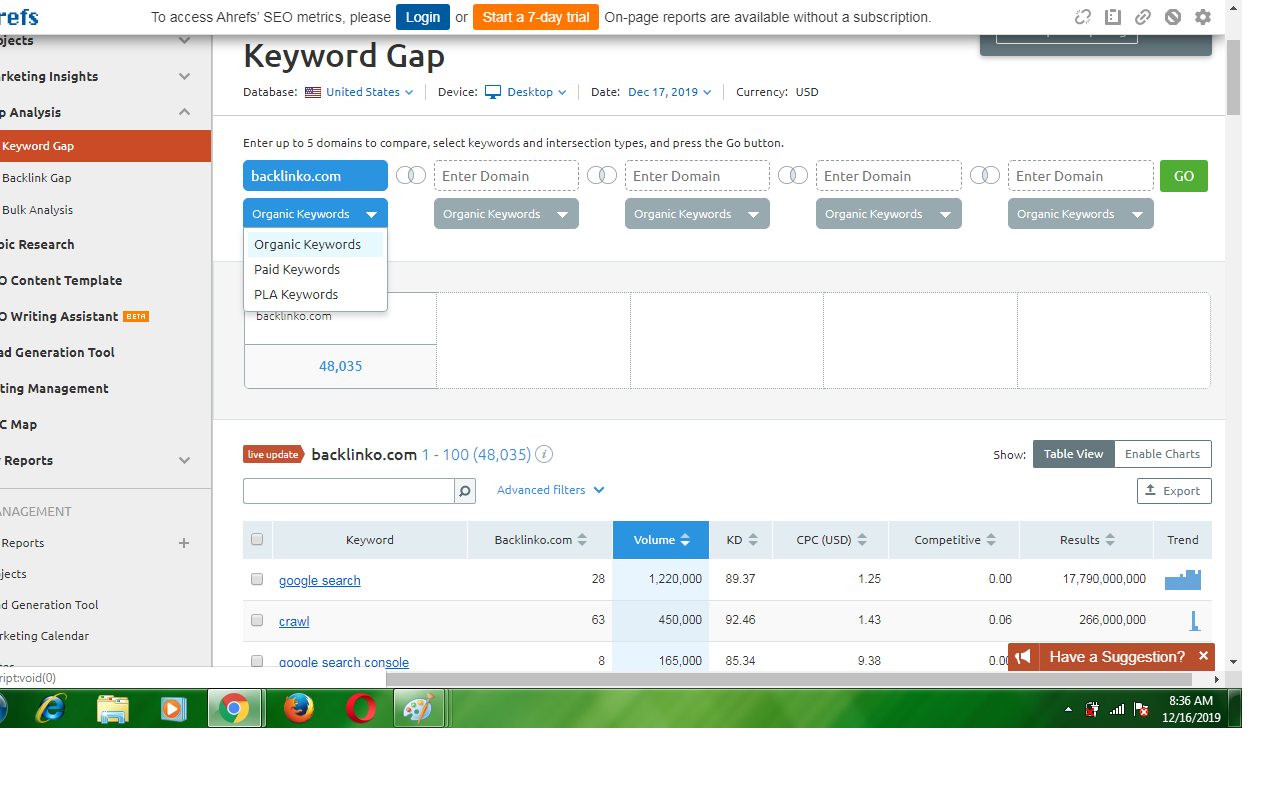Check the crawl row checkbox
The width and height of the screenshot is (1280, 800).
tap(257, 620)
